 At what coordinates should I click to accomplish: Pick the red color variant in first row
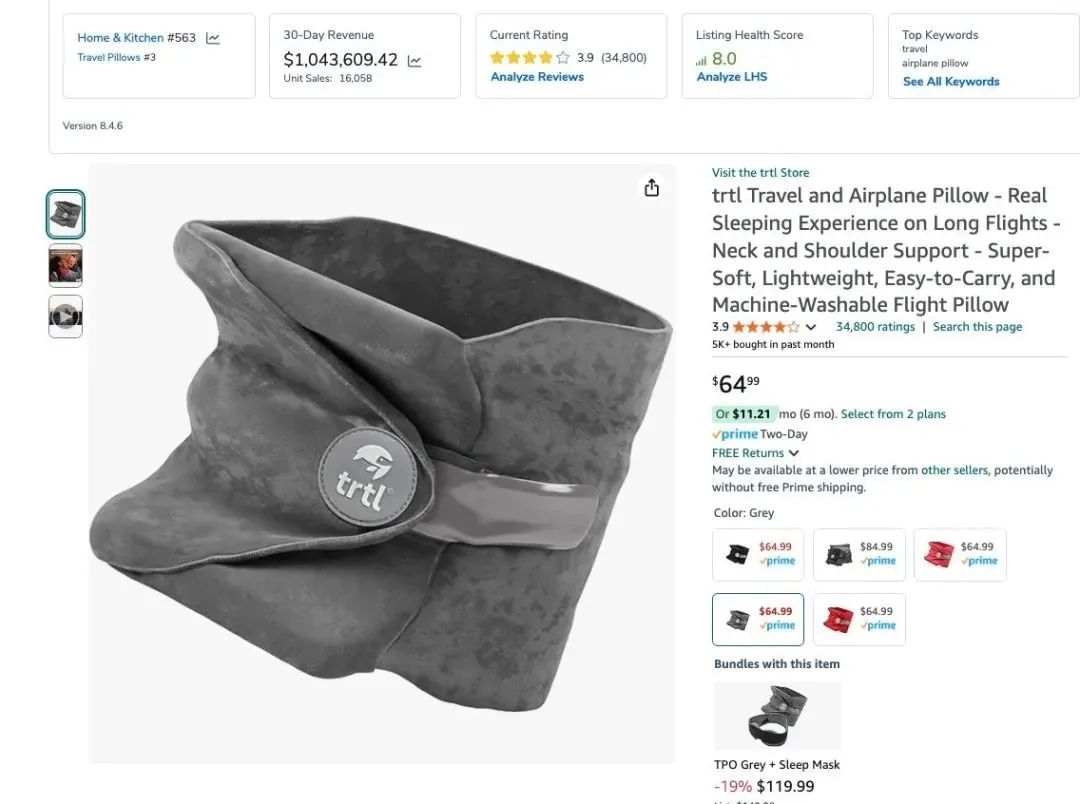tap(960, 555)
